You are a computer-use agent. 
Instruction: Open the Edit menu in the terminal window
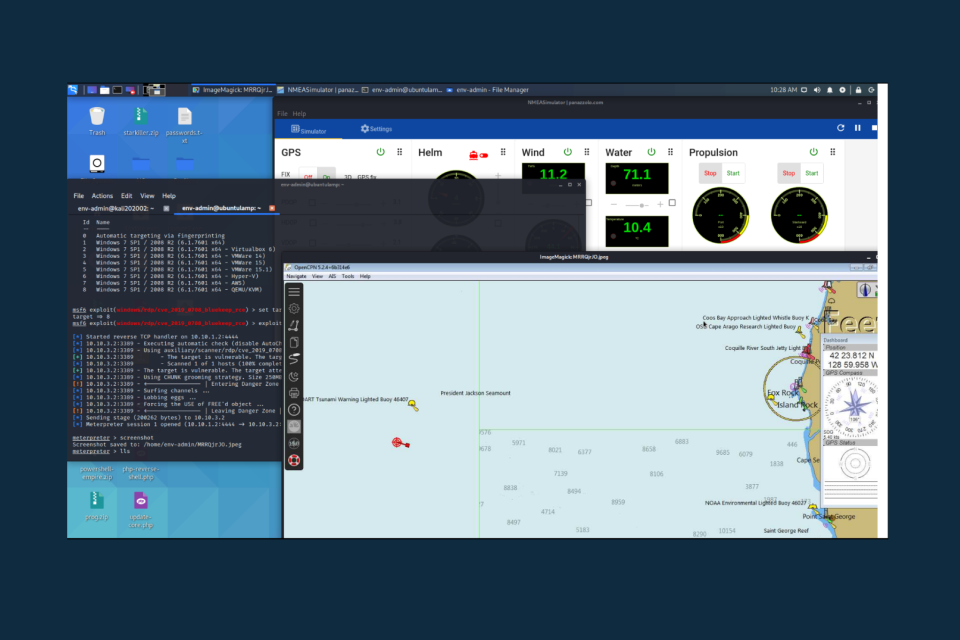(x=127, y=196)
